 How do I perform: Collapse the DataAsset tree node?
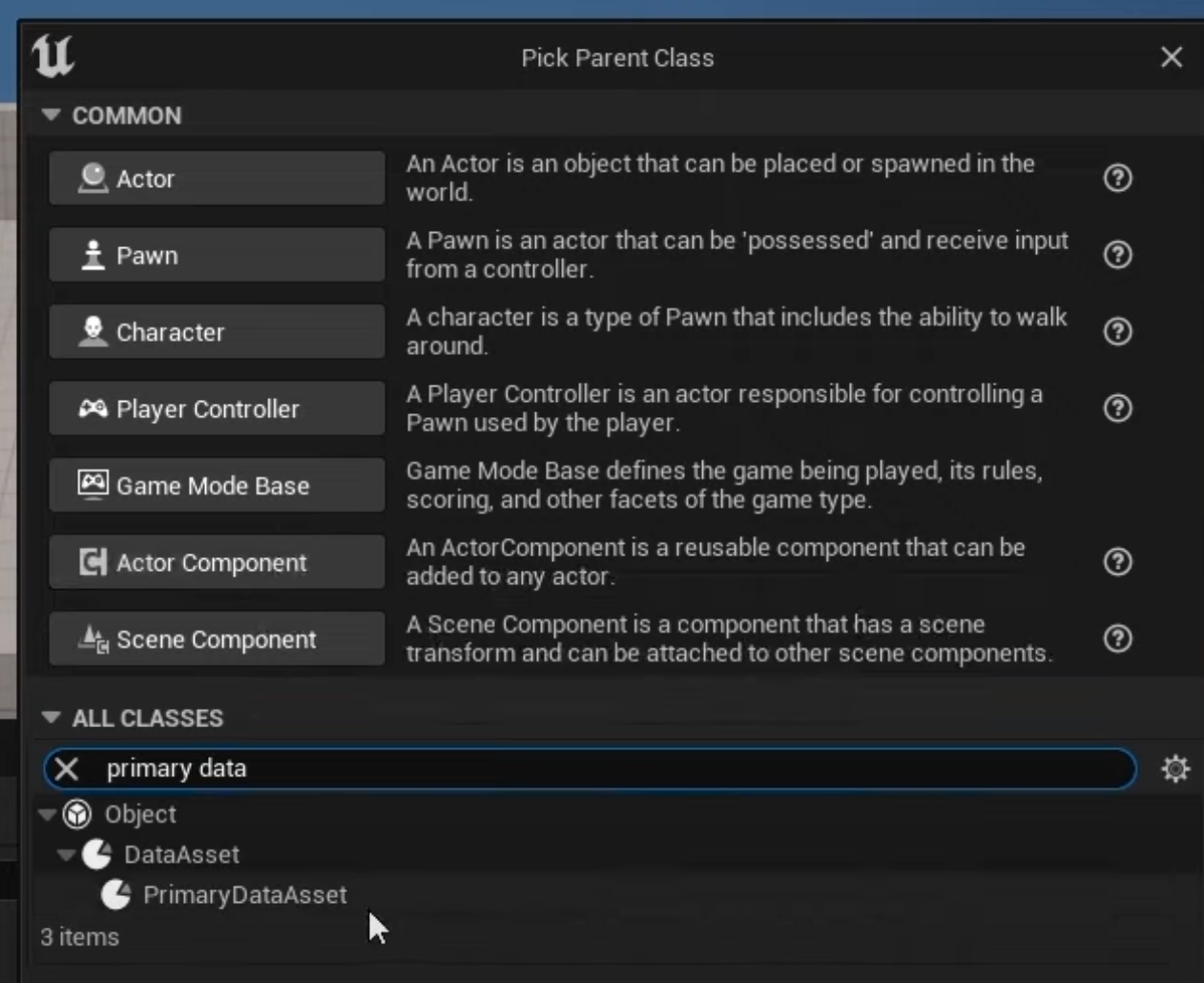66,855
